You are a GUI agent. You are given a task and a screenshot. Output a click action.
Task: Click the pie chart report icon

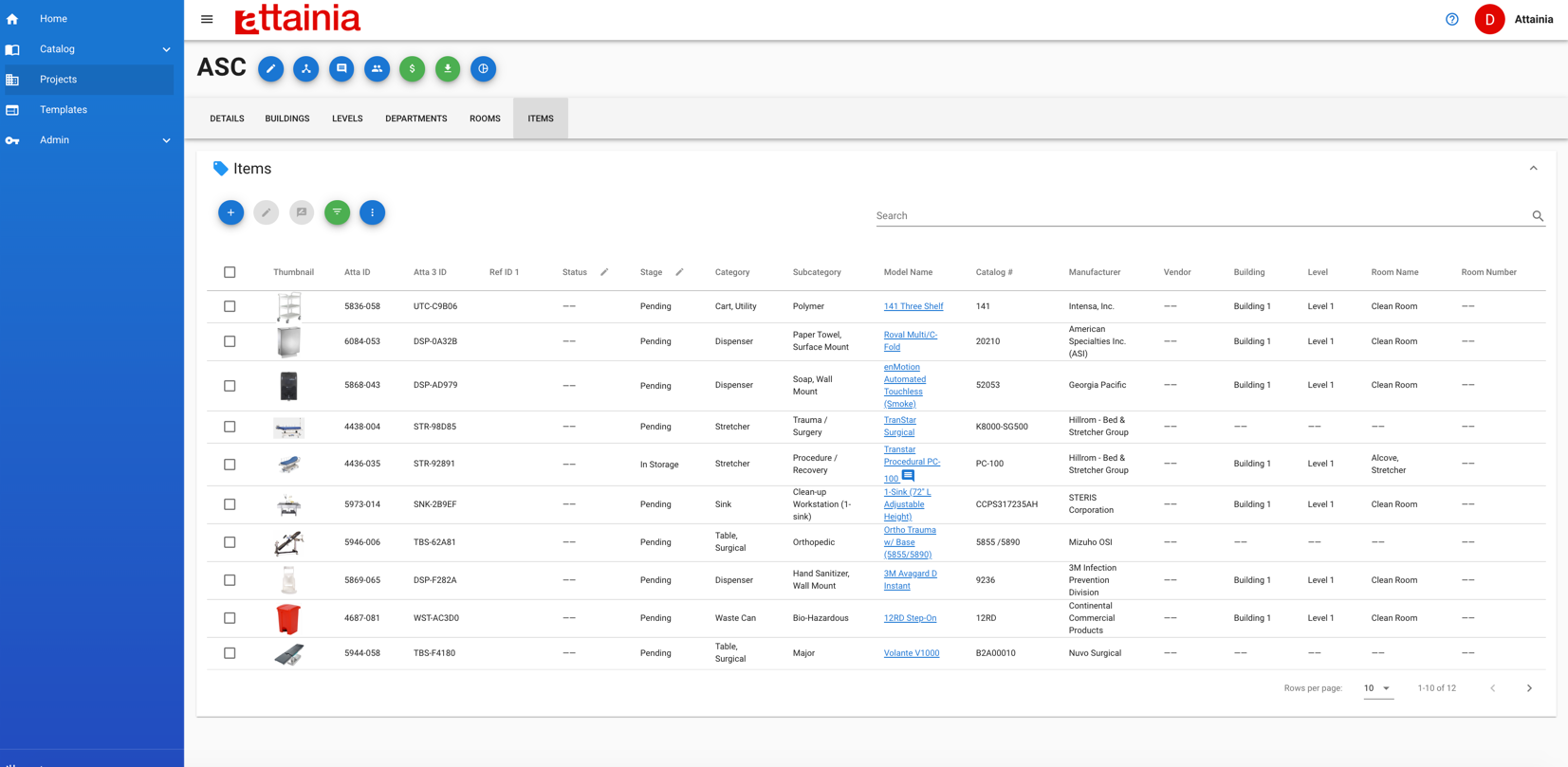click(483, 68)
